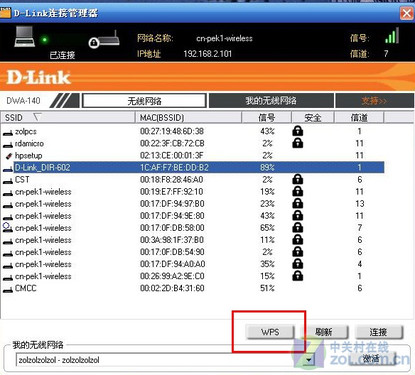Select cn-pek1-wireless with 23% signal

point(43,204)
